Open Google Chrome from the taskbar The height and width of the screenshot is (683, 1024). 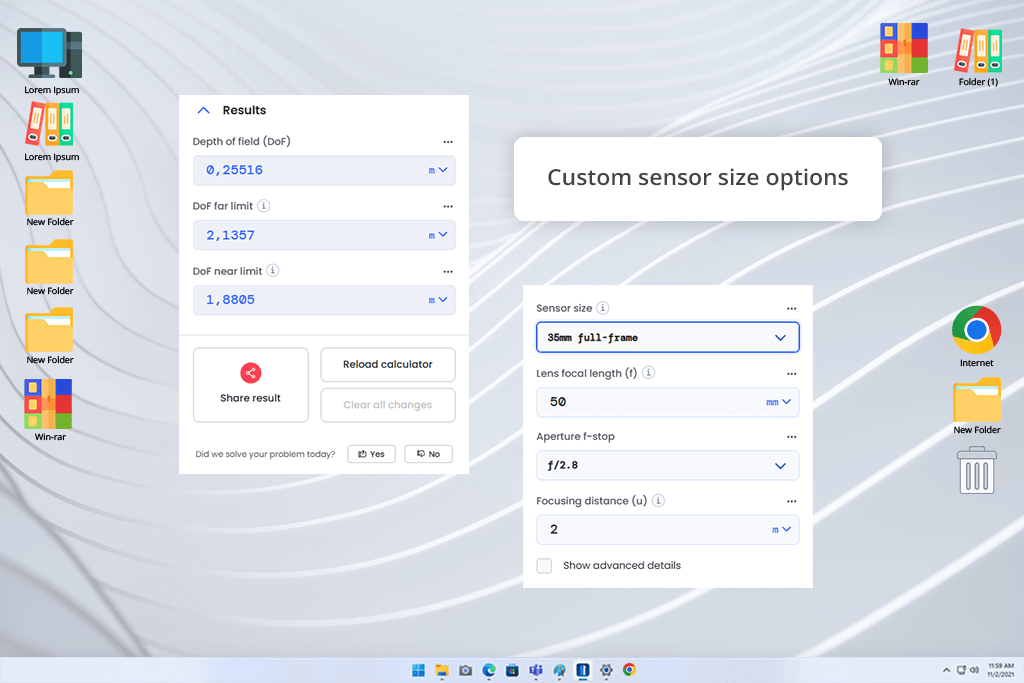point(630,670)
